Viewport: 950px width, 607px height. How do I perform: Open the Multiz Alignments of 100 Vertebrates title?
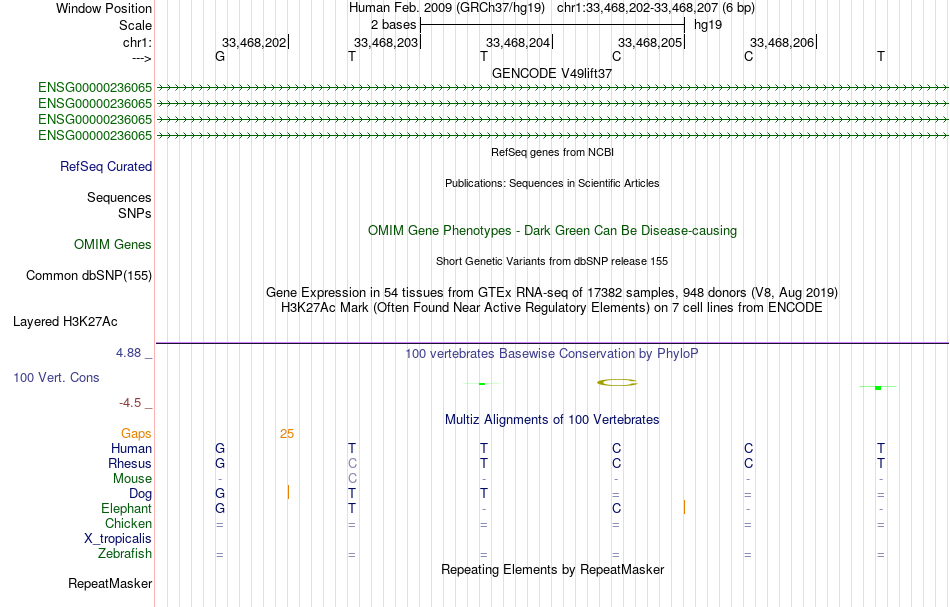pyautogui.click(x=552, y=420)
